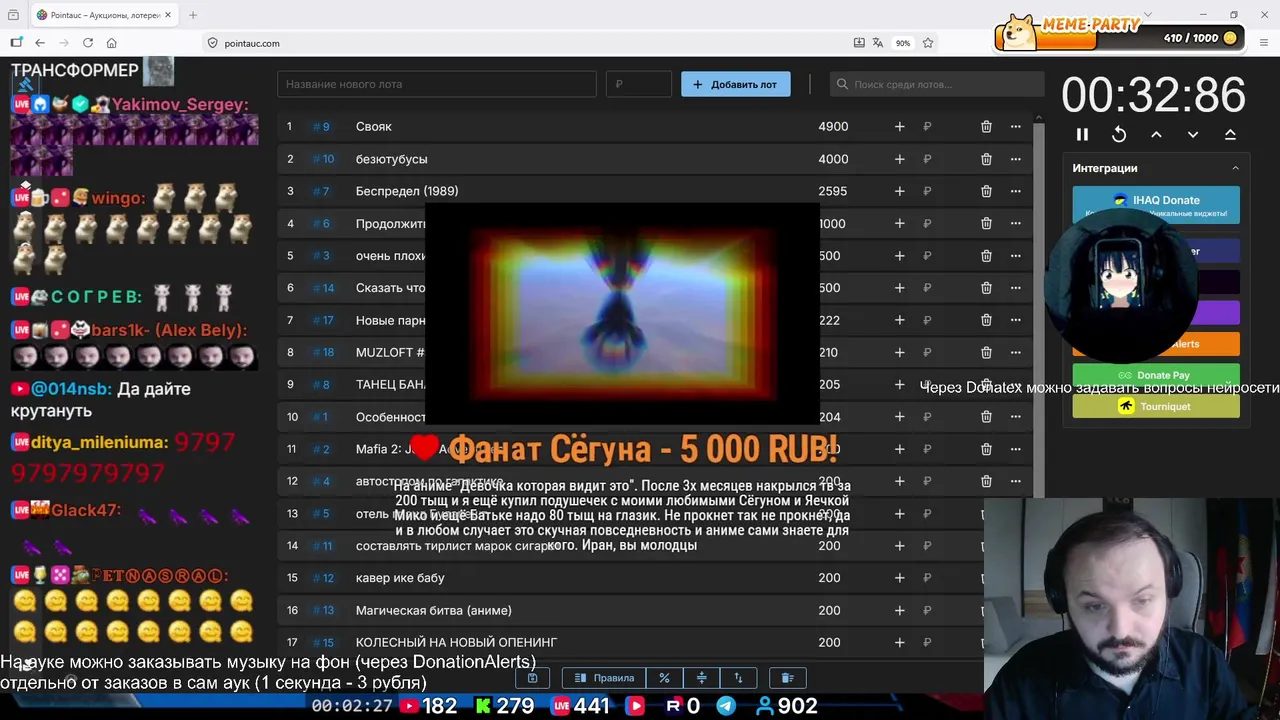Viewport: 1280px width, 720px height.
Task: Pause the auction timer
Action: click(x=1082, y=134)
